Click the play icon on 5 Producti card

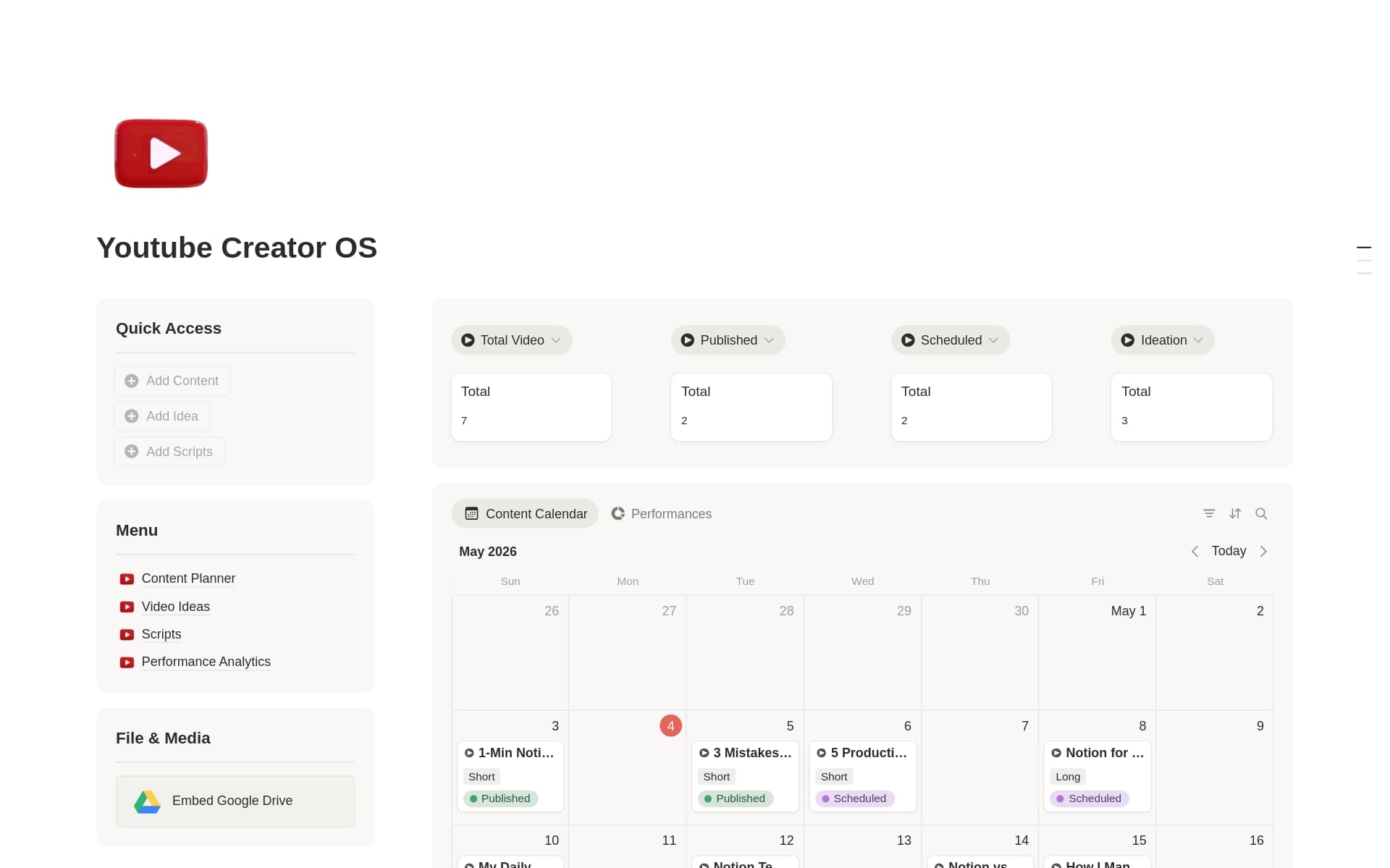click(x=822, y=753)
